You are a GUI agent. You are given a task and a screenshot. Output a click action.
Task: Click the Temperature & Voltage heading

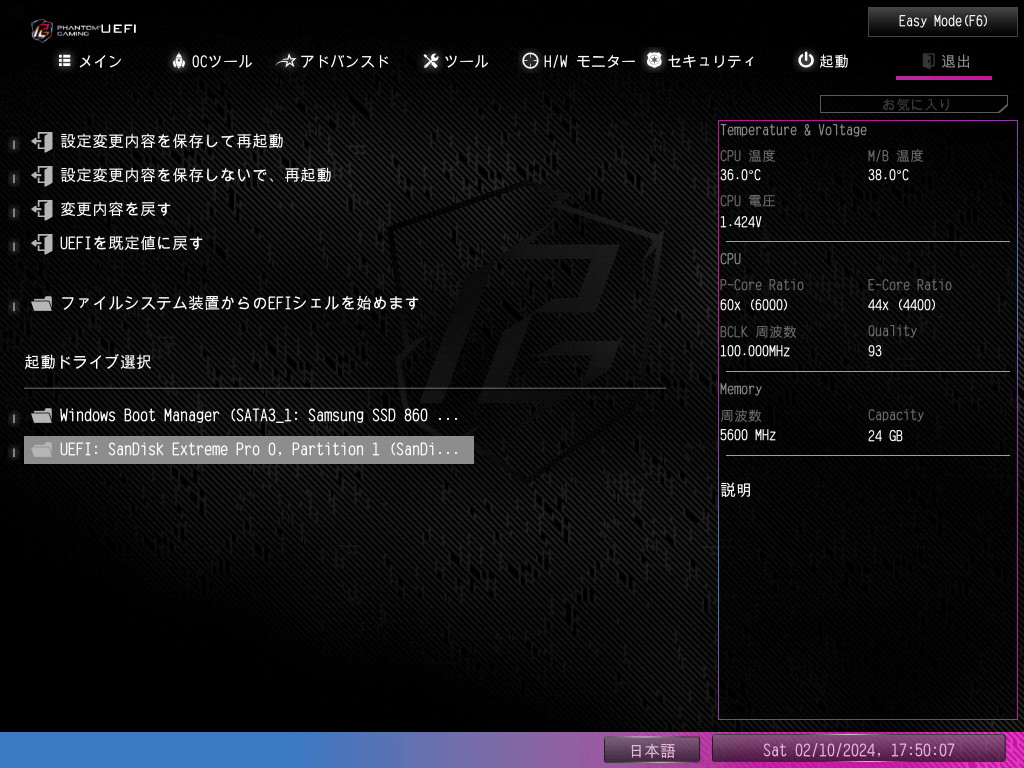(793, 130)
